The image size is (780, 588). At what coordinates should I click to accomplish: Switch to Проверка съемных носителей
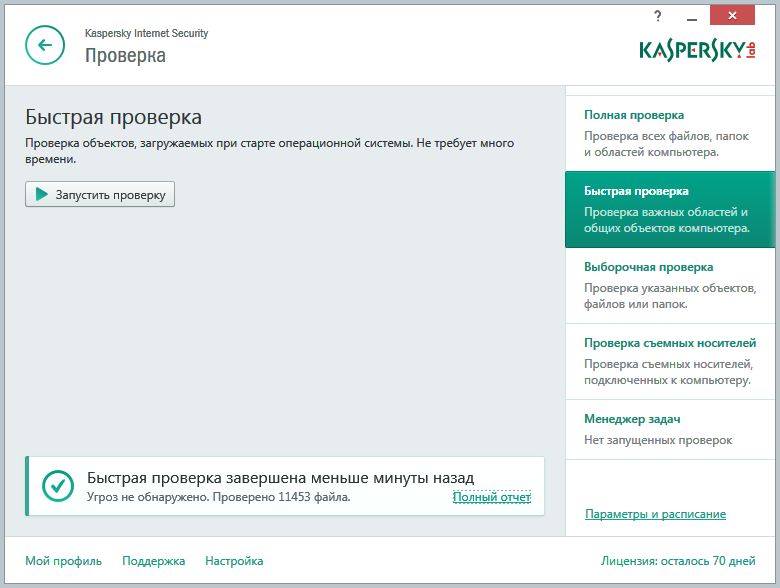click(x=670, y=361)
